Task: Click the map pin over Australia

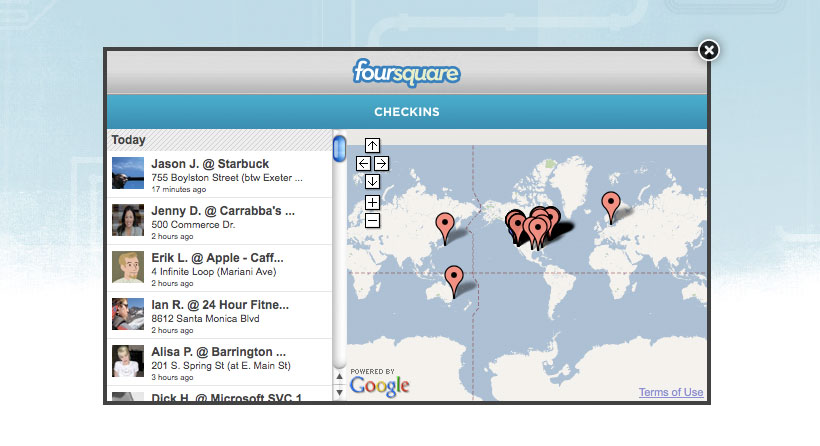Action: [x=454, y=281]
